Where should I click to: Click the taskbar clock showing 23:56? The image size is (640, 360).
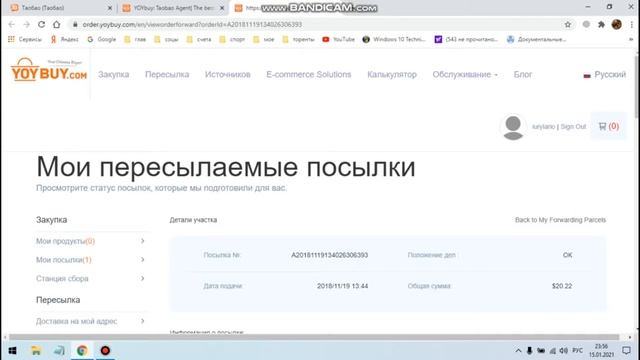coord(601,351)
